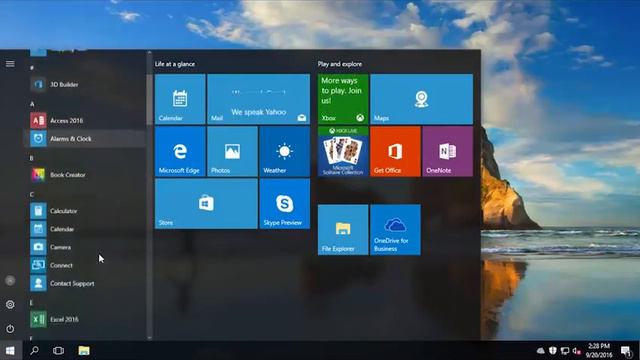Click the Windows Start button
The height and width of the screenshot is (360, 640).
tap(10, 351)
